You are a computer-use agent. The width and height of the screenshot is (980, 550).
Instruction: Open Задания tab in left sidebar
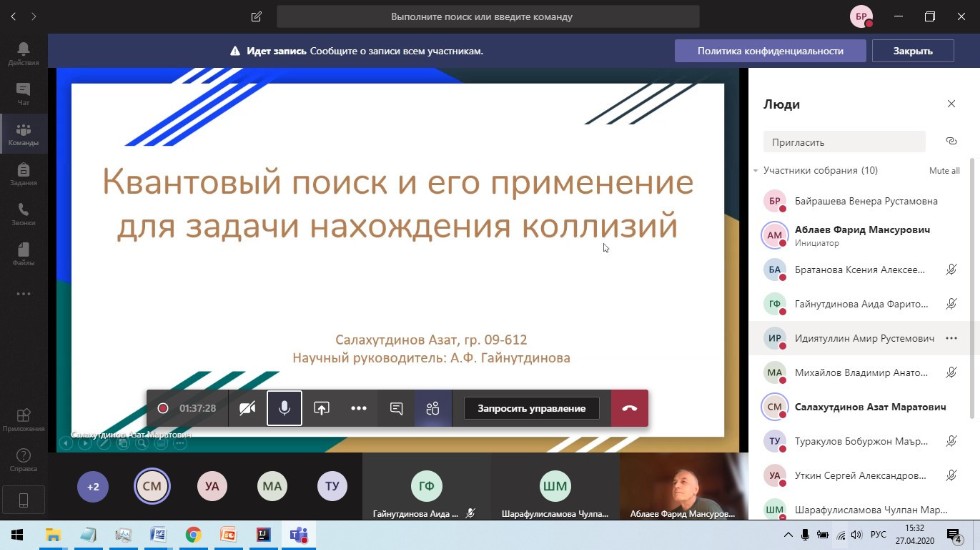click(23, 174)
